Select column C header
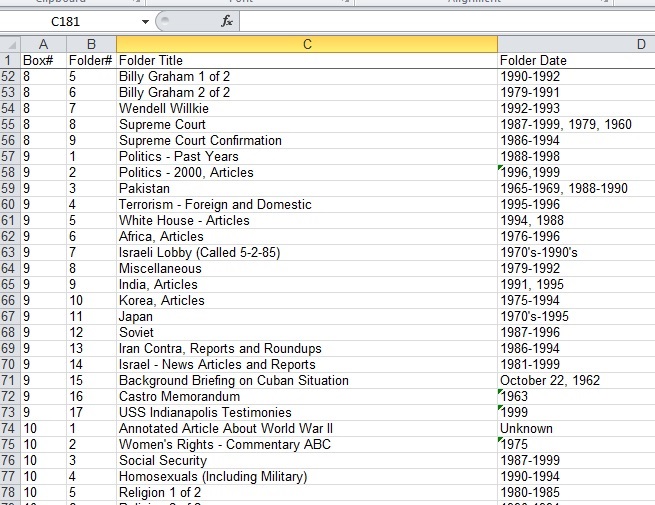 pos(307,44)
